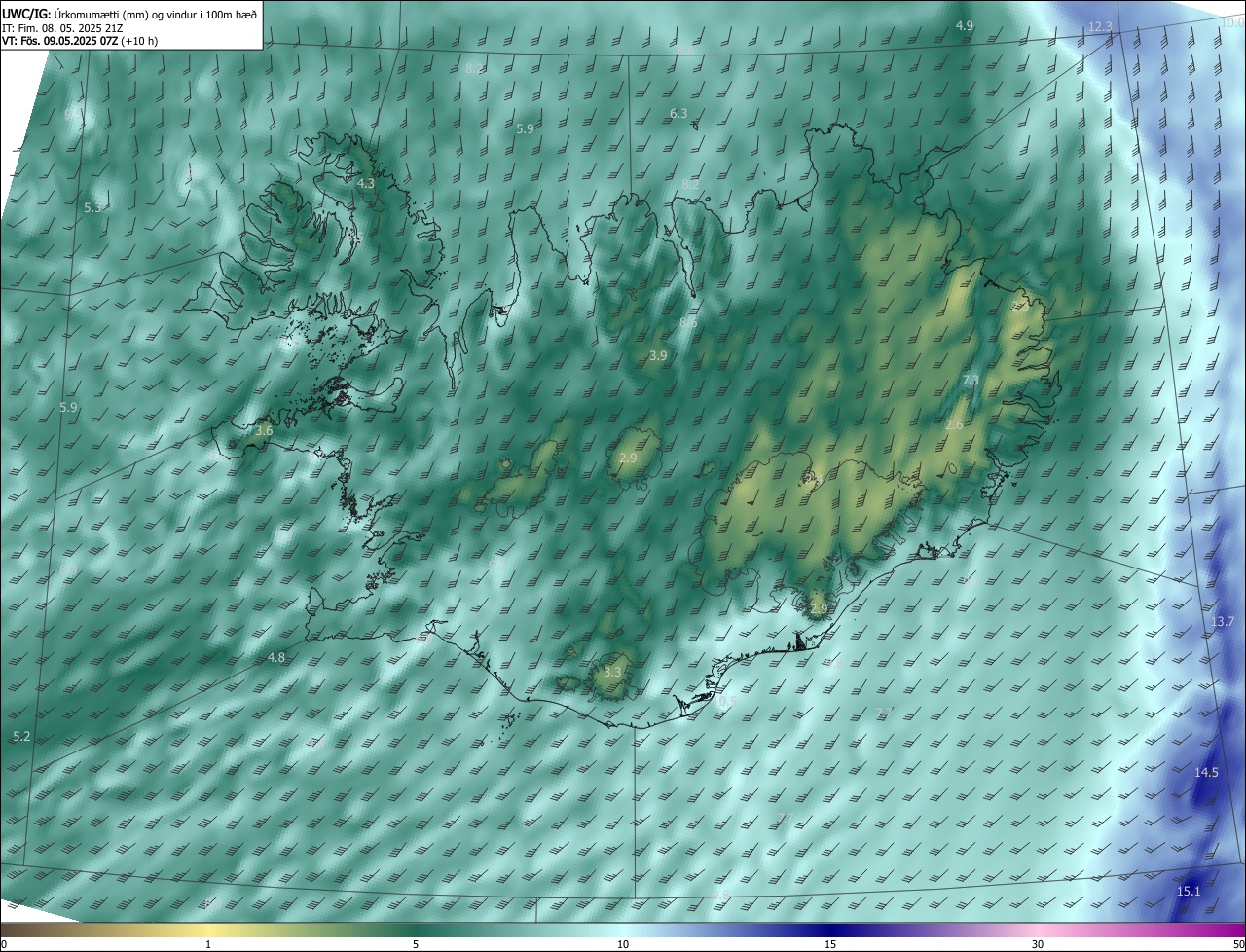
Task: Click the 6.3 value label
Action: point(678,113)
